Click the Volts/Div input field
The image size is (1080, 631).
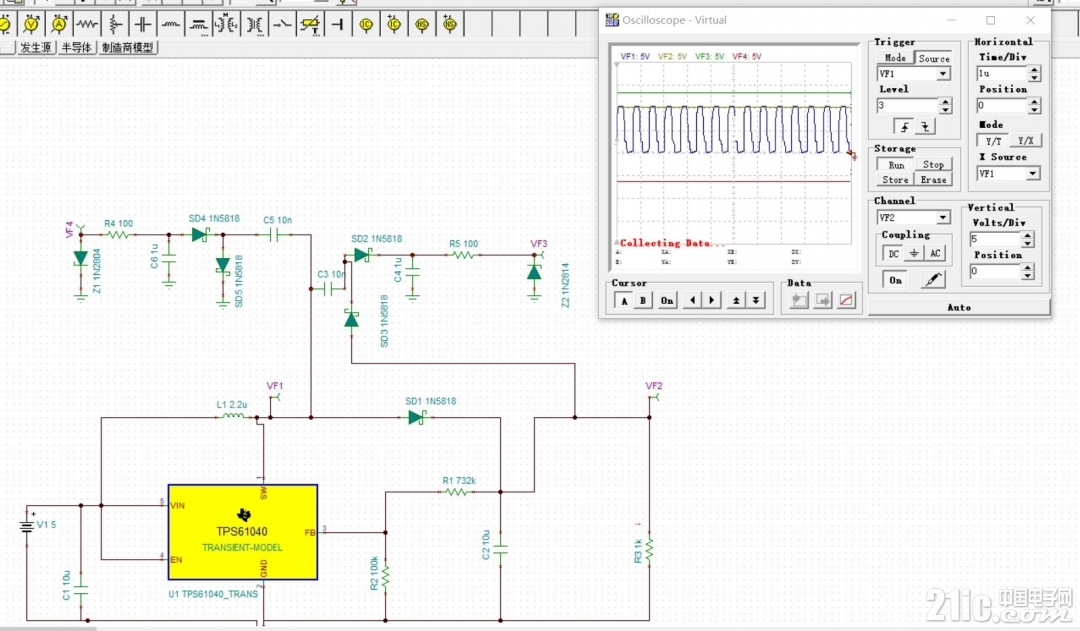coord(996,239)
